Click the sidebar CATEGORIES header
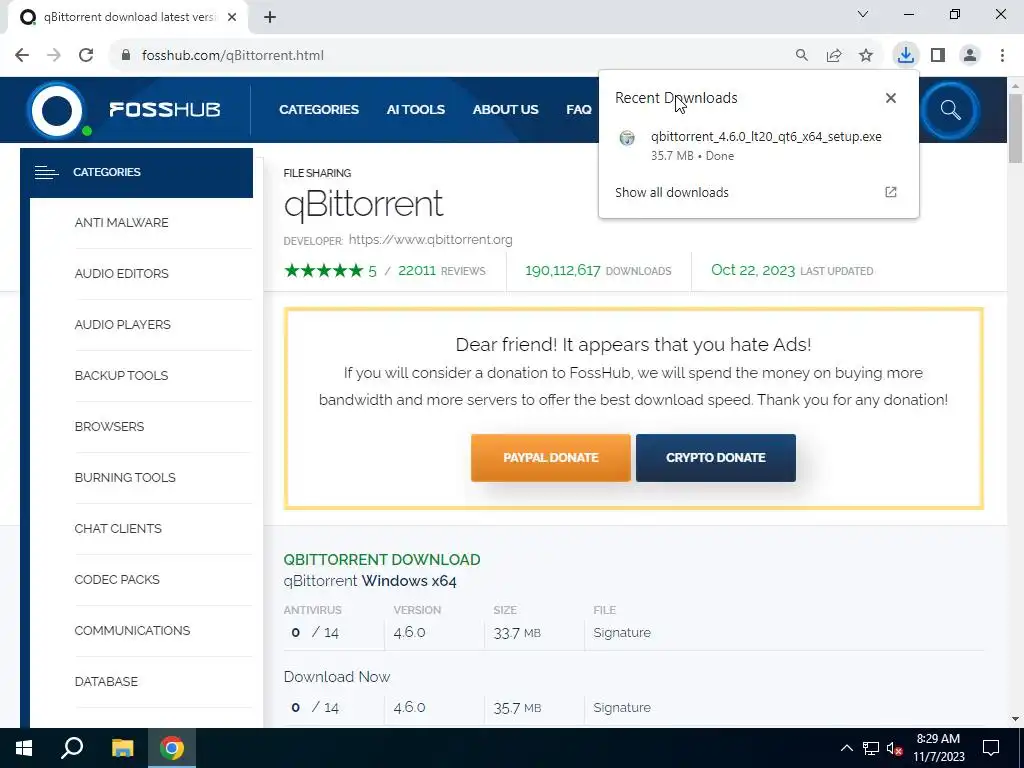This screenshot has width=1024, height=768. [x=136, y=172]
